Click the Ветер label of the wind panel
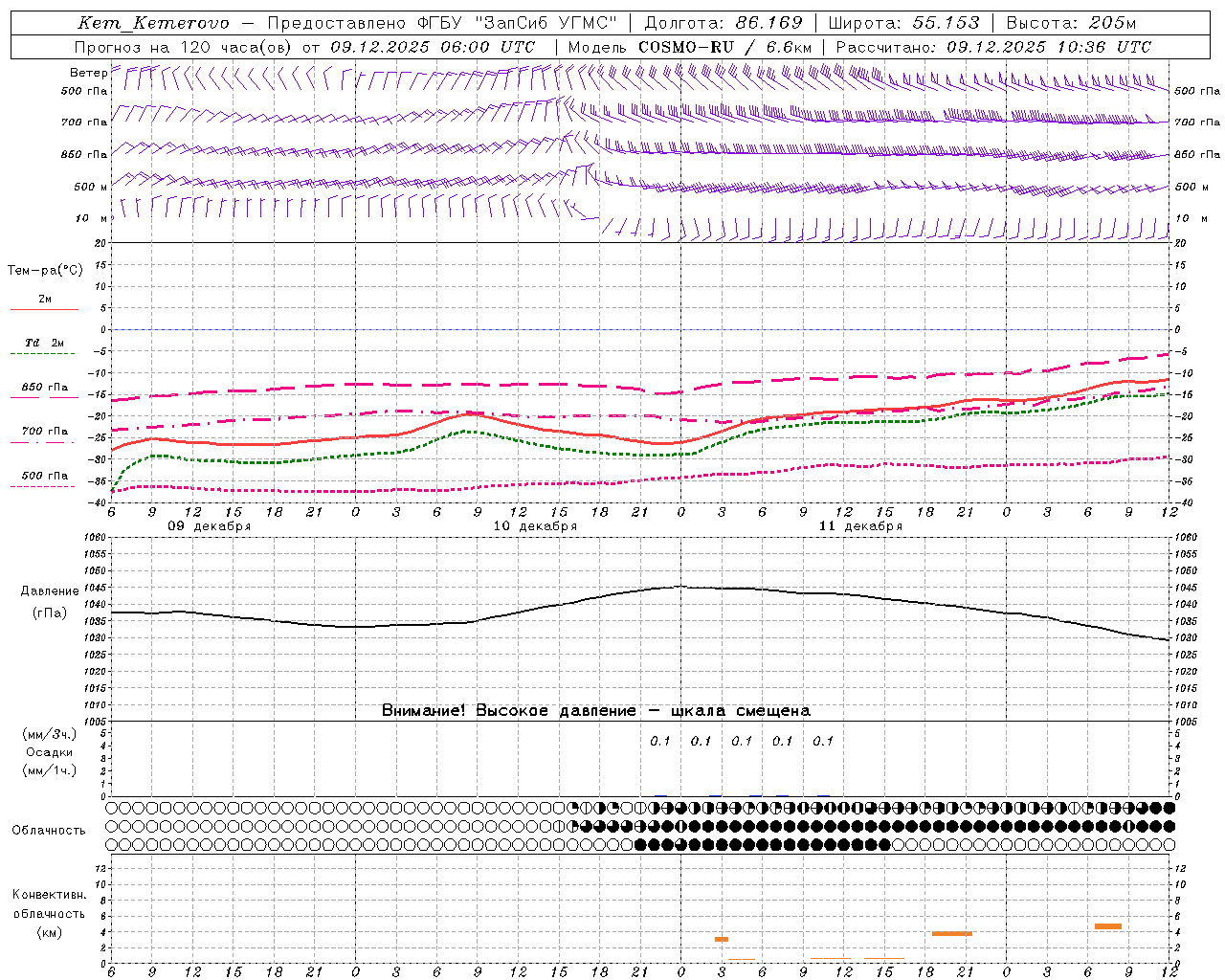The height and width of the screenshot is (980, 1225). (x=88, y=73)
